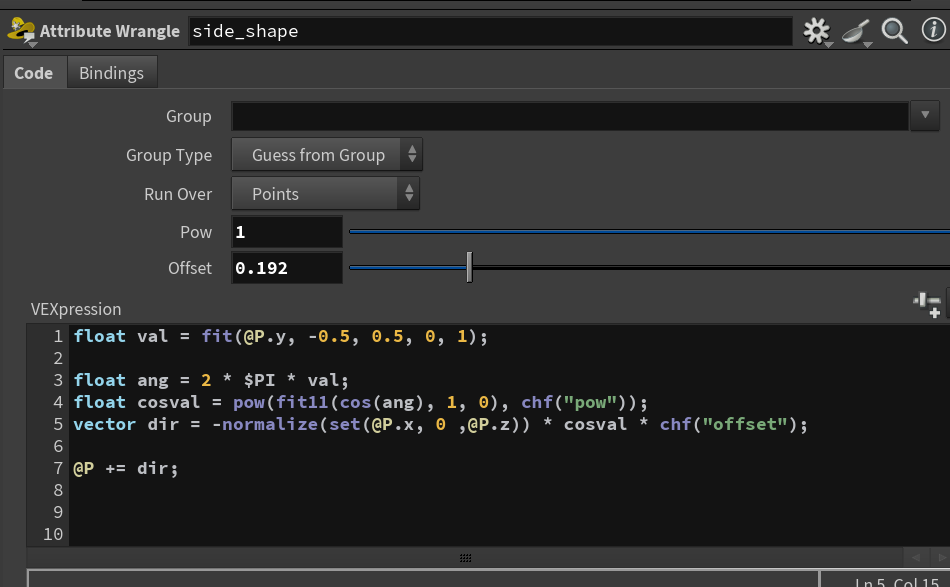Click the Group parameter label
This screenshot has height=587, width=950.
[188, 116]
